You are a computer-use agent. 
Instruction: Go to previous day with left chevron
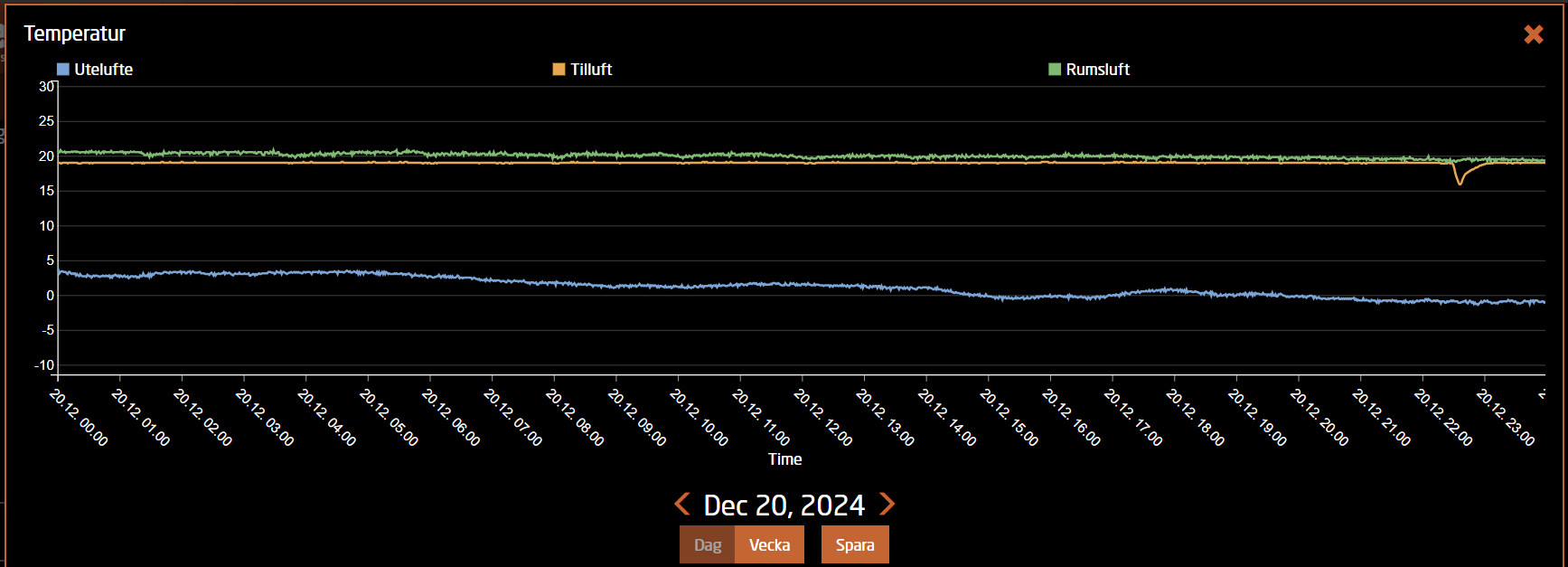coord(683,504)
